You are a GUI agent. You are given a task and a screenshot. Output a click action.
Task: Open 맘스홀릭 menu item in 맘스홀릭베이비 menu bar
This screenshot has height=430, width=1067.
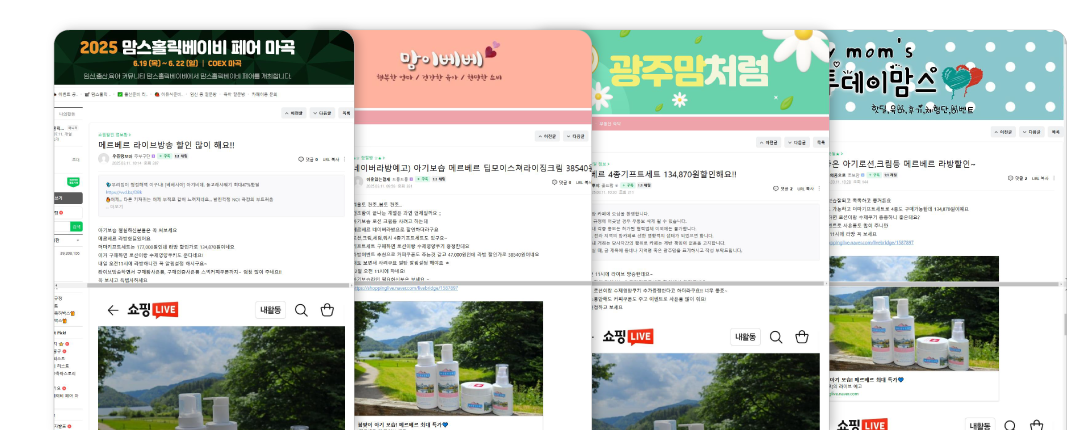[x=97, y=95]
